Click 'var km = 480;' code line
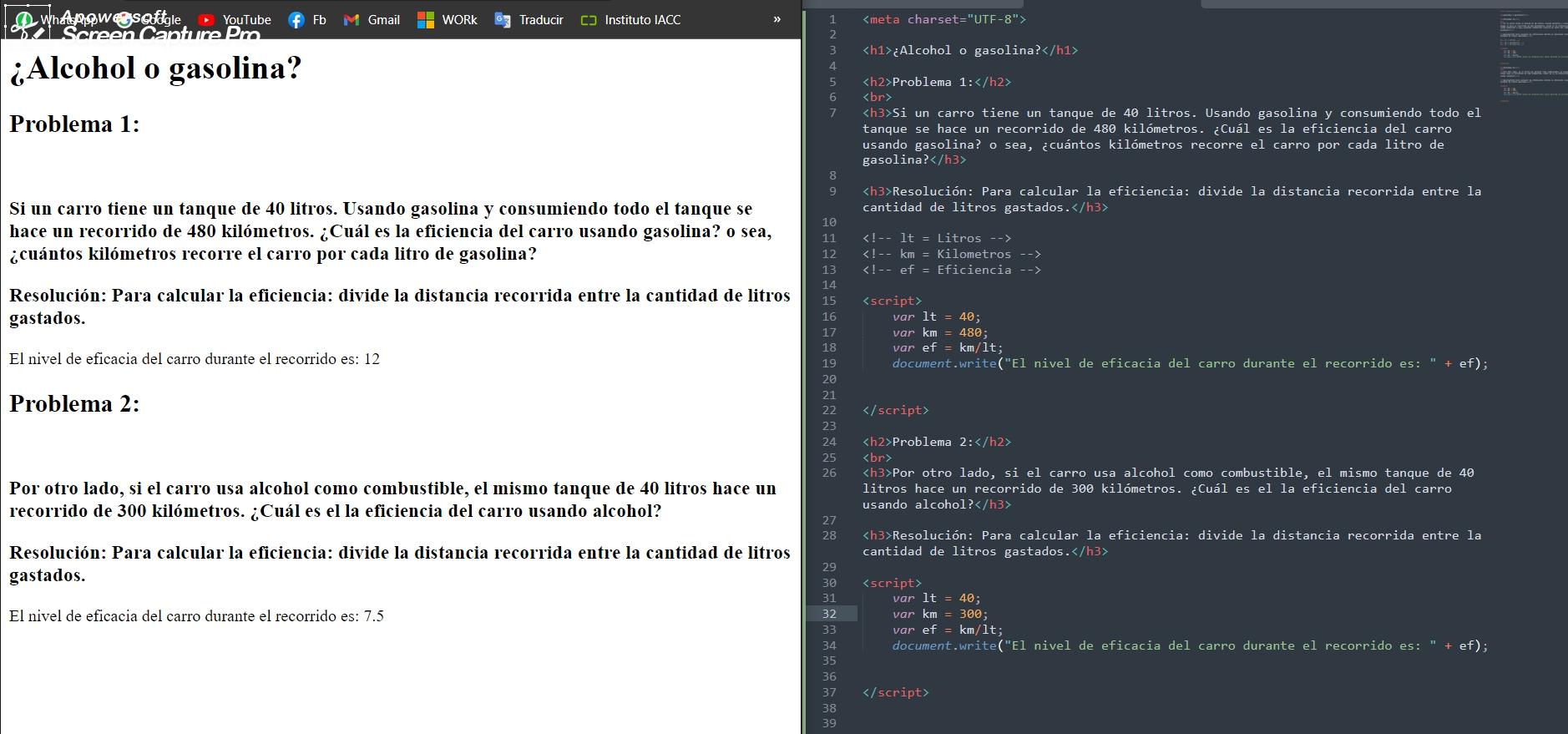This screenshot has width=1568, height=734. [940, 332]
